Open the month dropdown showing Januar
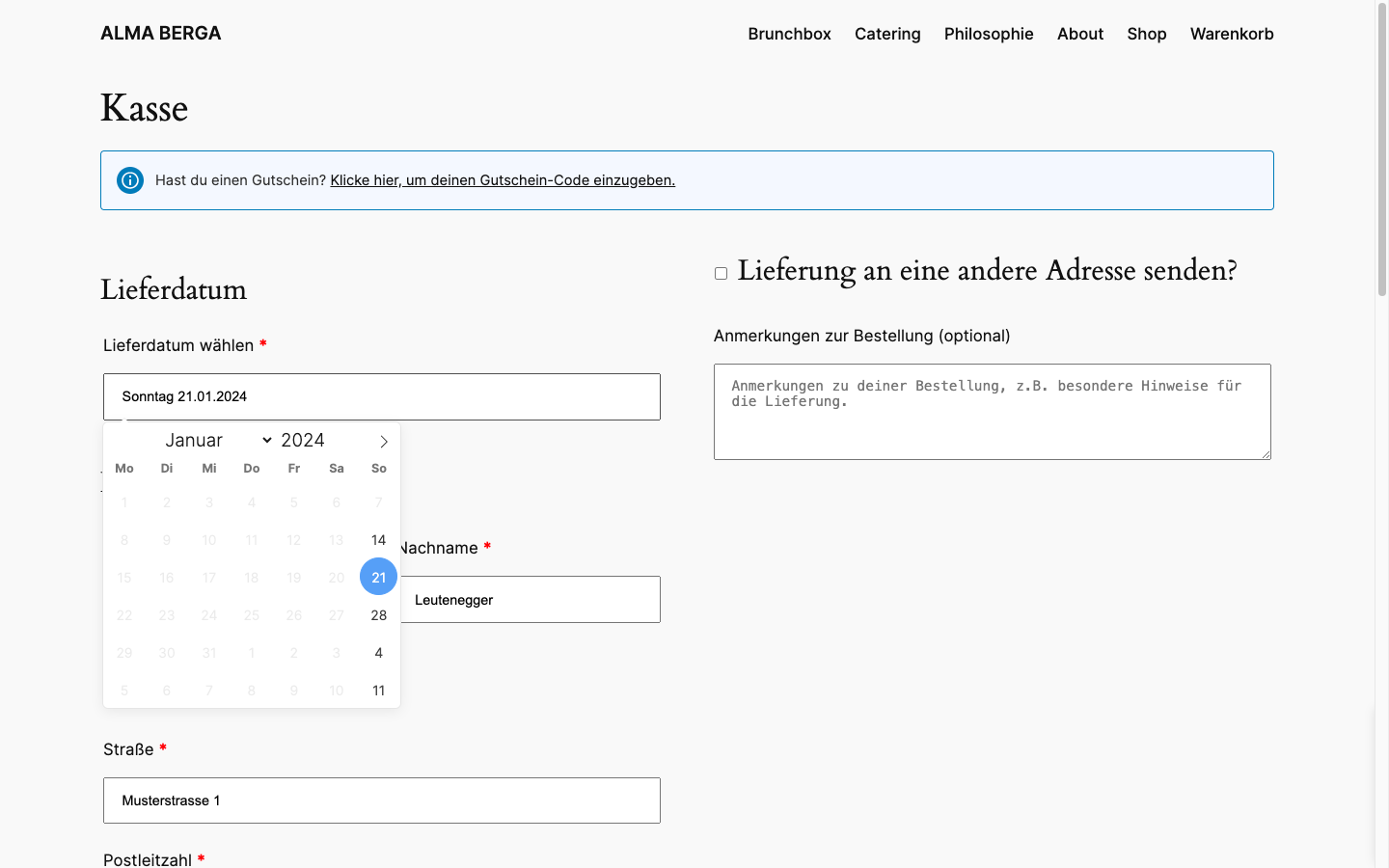Viewport: 1389px width, 868px height. (x=218, y=441)
